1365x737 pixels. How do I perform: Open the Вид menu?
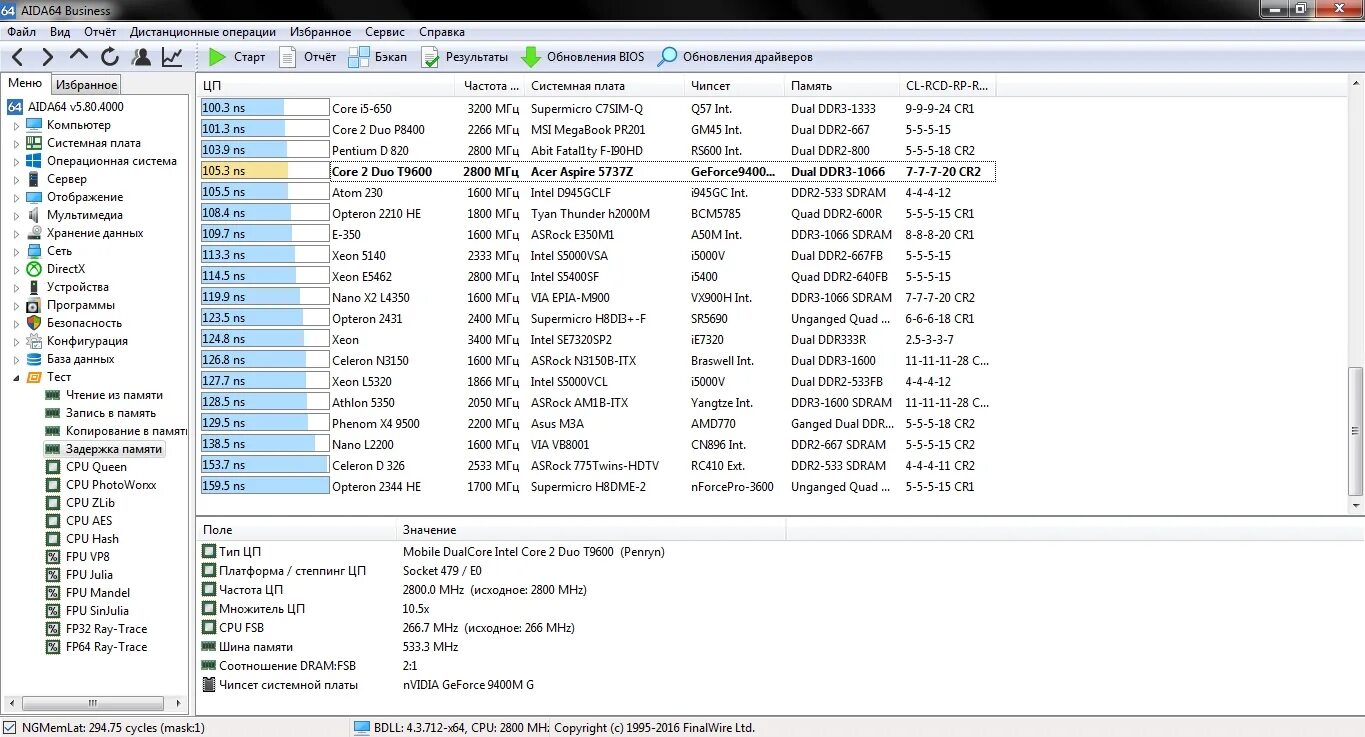[x=60, y=31]
